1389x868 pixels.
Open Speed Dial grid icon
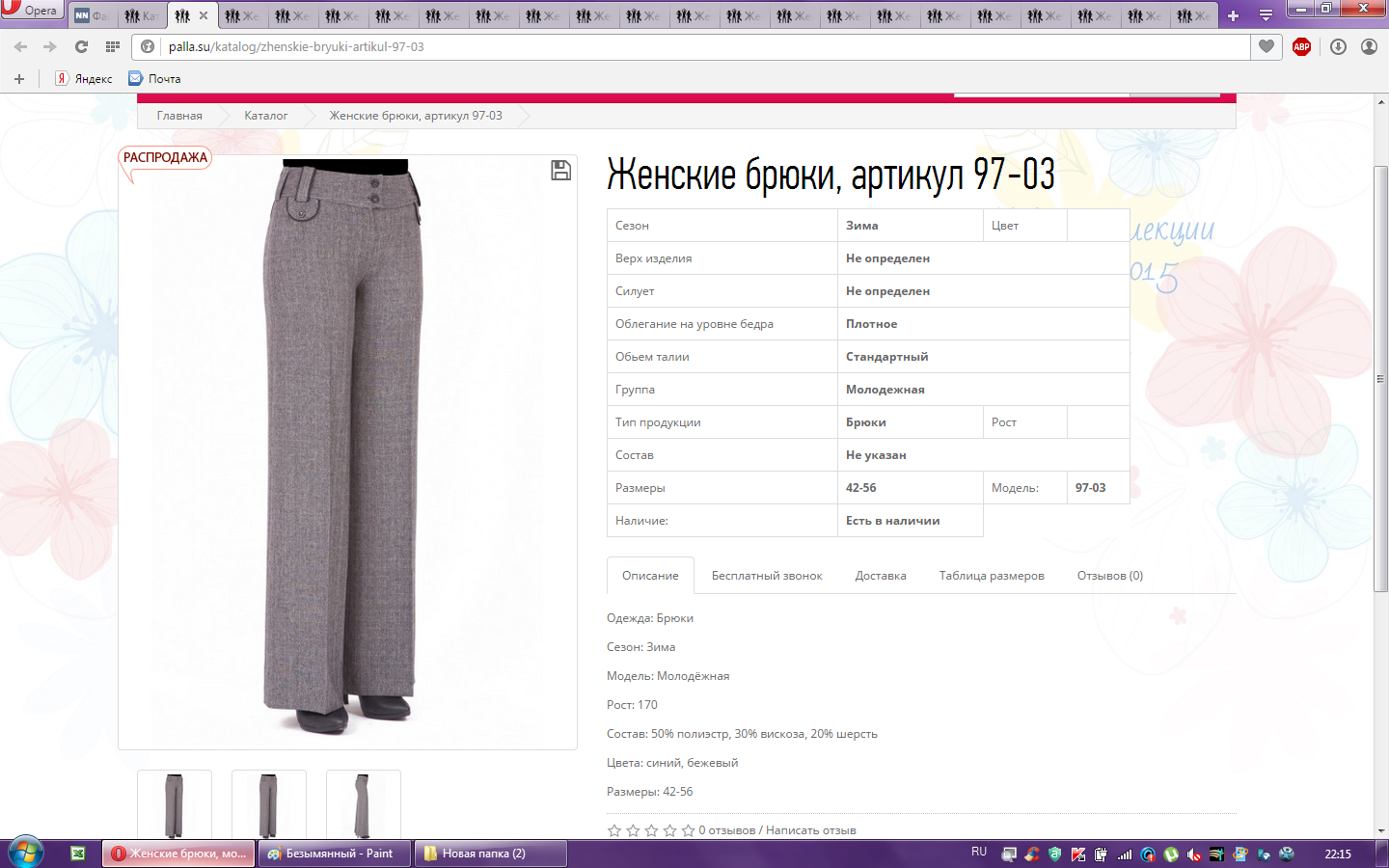click(x=113, y=46)
